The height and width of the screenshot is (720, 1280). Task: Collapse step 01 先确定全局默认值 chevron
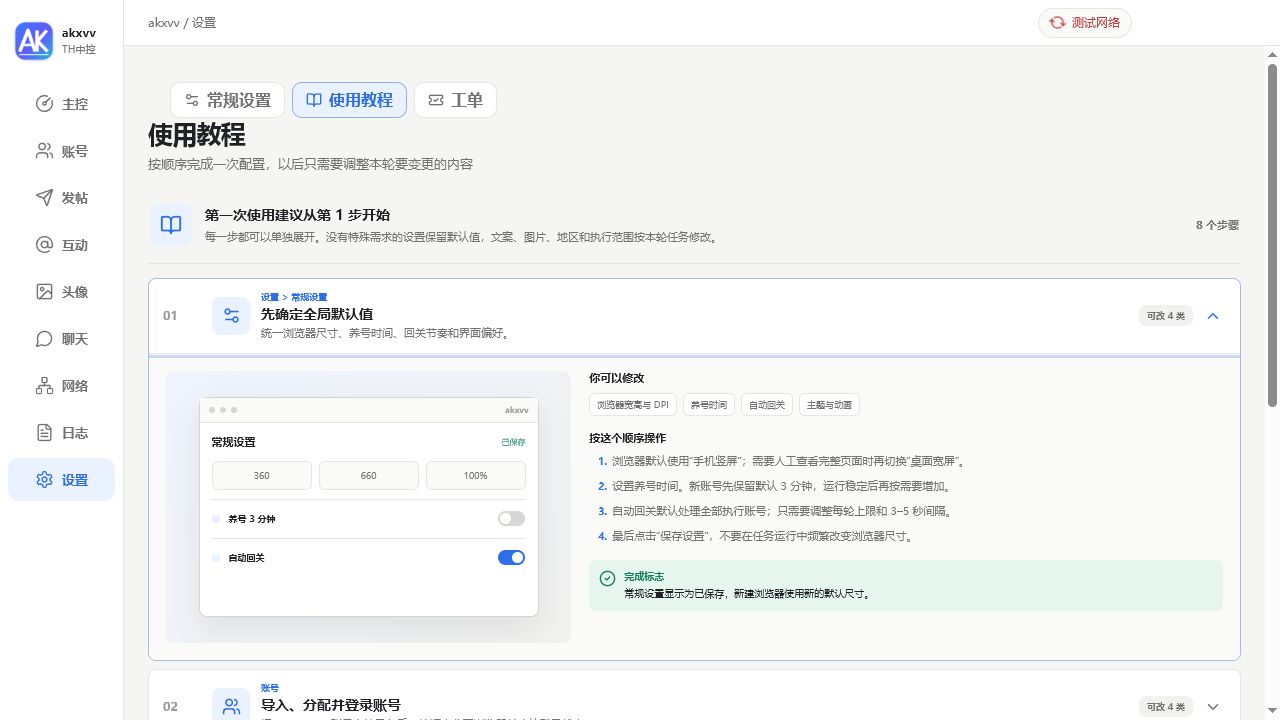coord(1213,316)
